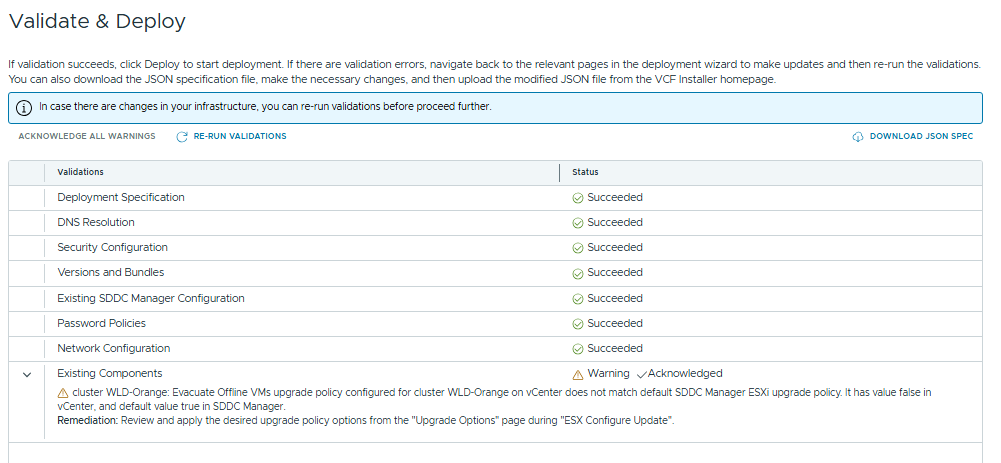1001x463 pixels.
Task: Click the warning triangle beside cluster WLD-Orange message
Action: (x=63, y=393)
